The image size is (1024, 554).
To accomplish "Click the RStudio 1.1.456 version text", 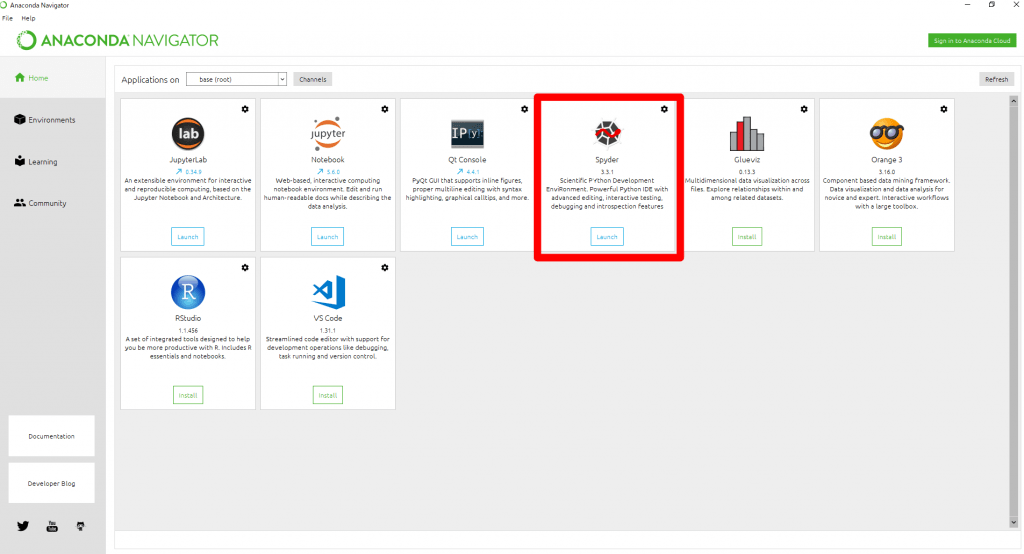I will [x=188, y=331].
